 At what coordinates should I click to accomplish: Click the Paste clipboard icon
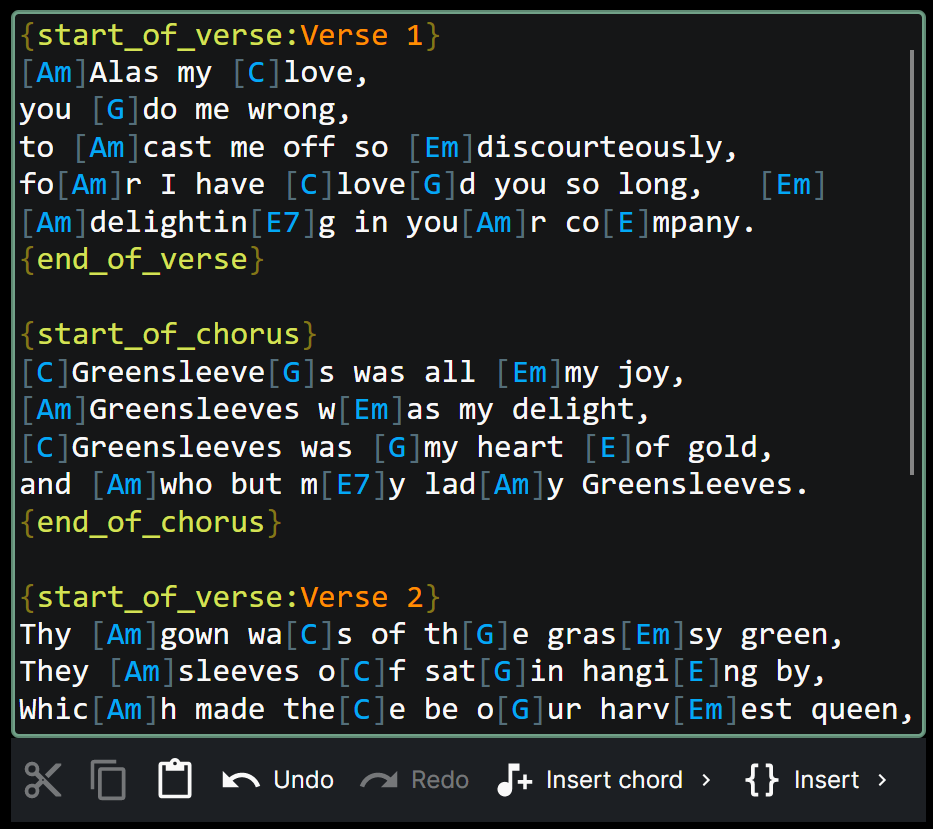click(174, 778)
